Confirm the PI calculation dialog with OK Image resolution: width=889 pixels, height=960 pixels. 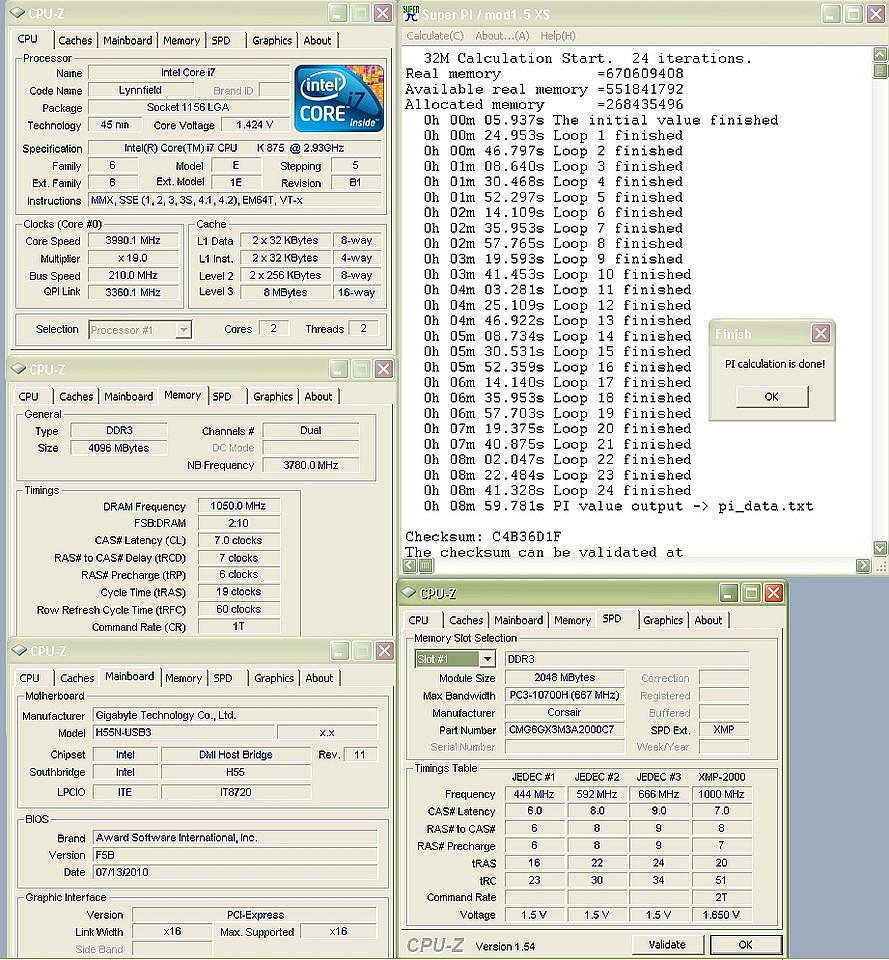pos(771,397)
